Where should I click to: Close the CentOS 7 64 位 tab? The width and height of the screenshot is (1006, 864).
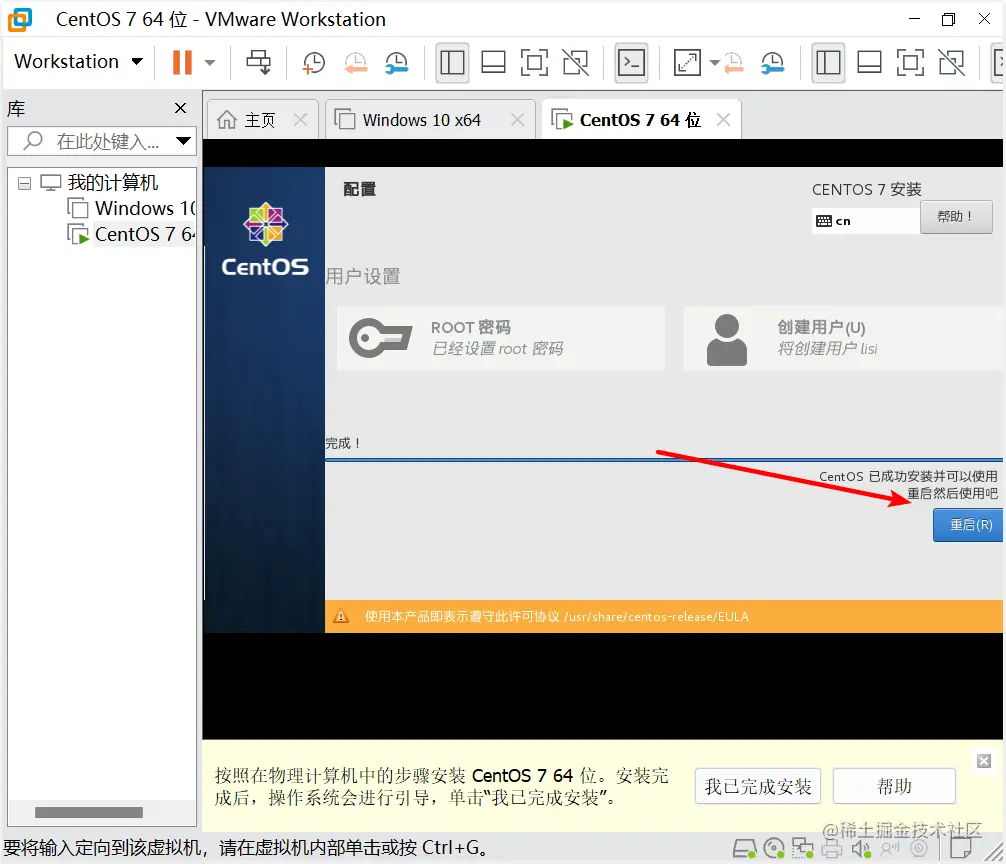[x=723, y=119]
